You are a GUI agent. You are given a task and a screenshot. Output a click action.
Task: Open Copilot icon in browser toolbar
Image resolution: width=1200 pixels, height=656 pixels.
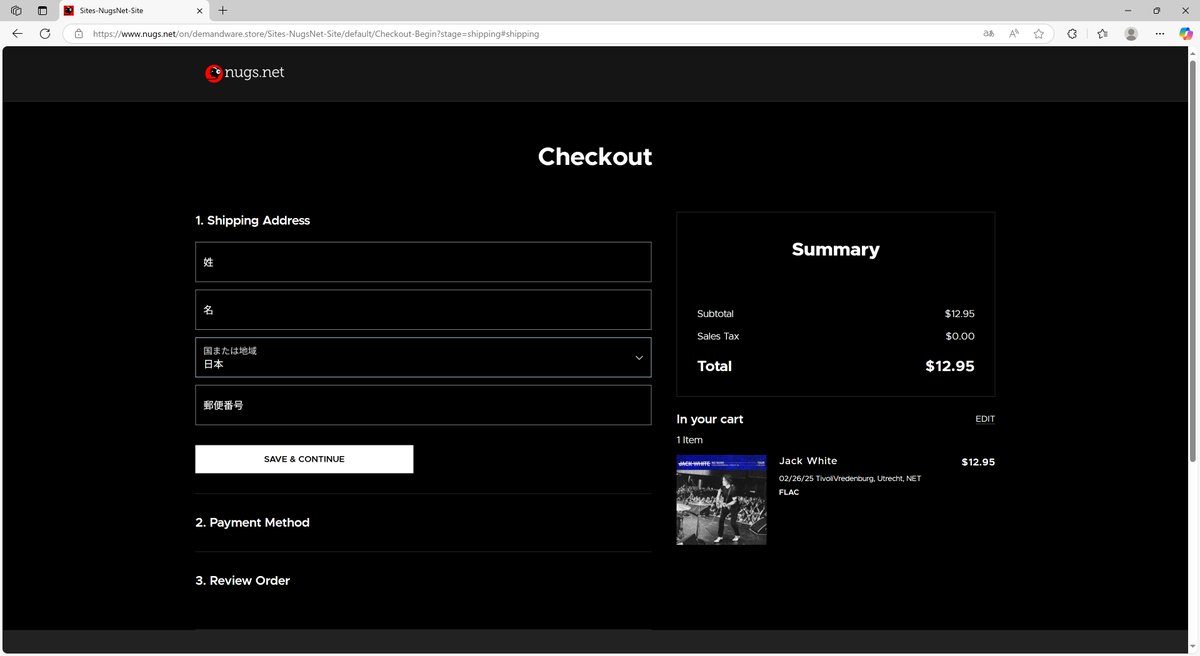1186,33
